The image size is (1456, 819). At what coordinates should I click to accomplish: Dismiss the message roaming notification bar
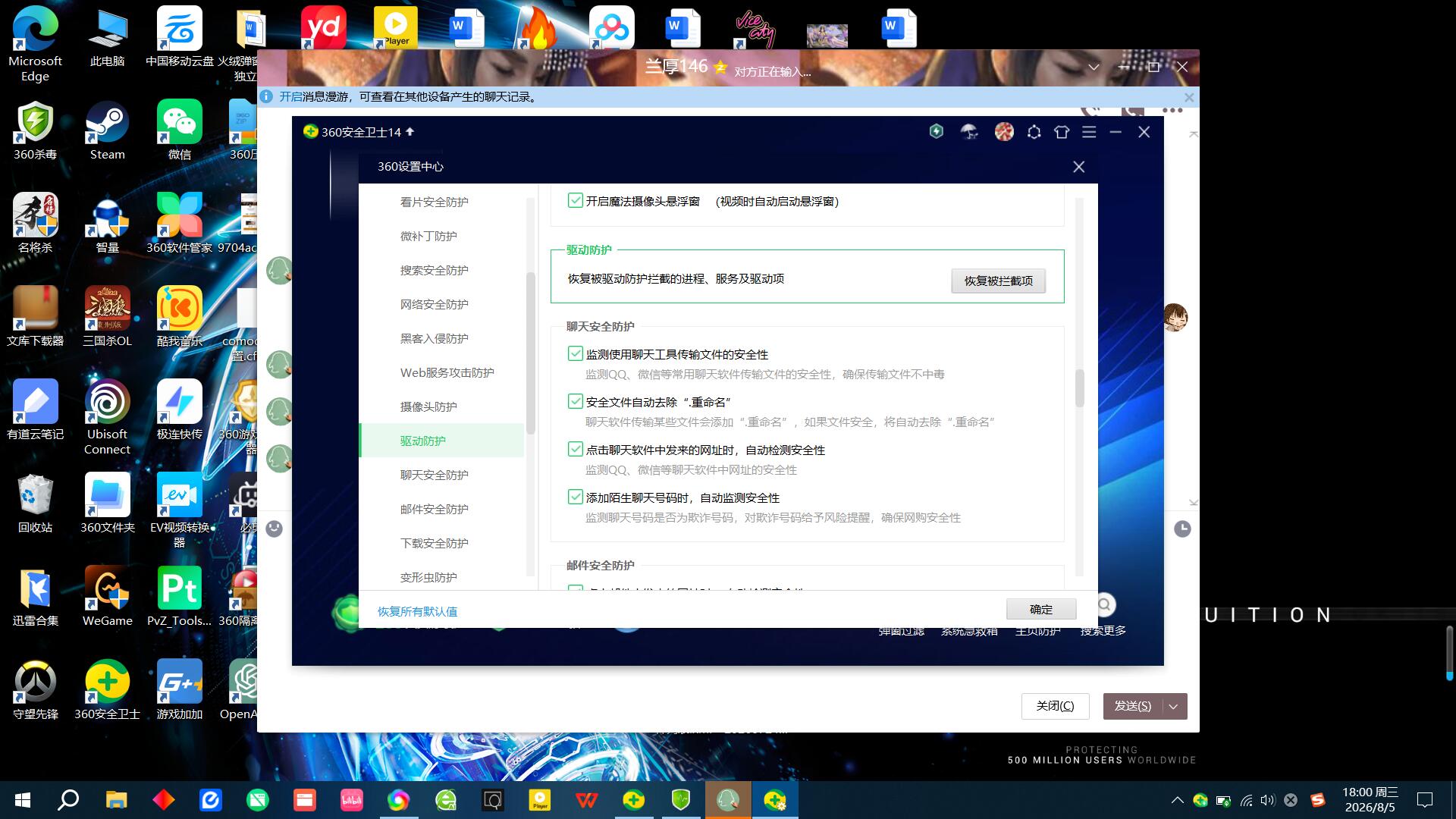[1189, 98]
